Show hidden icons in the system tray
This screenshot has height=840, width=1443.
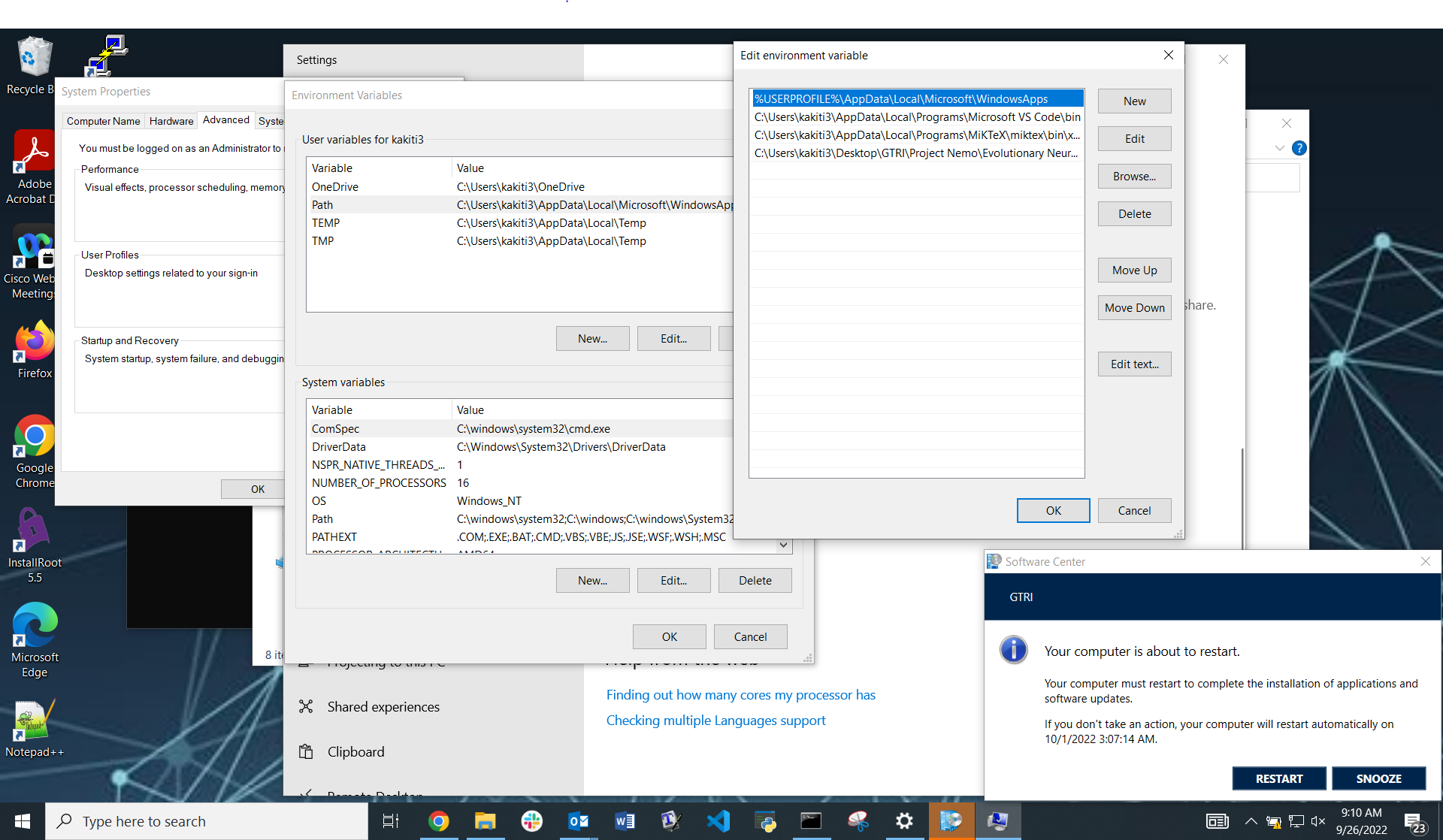[x=1251, y=820]
